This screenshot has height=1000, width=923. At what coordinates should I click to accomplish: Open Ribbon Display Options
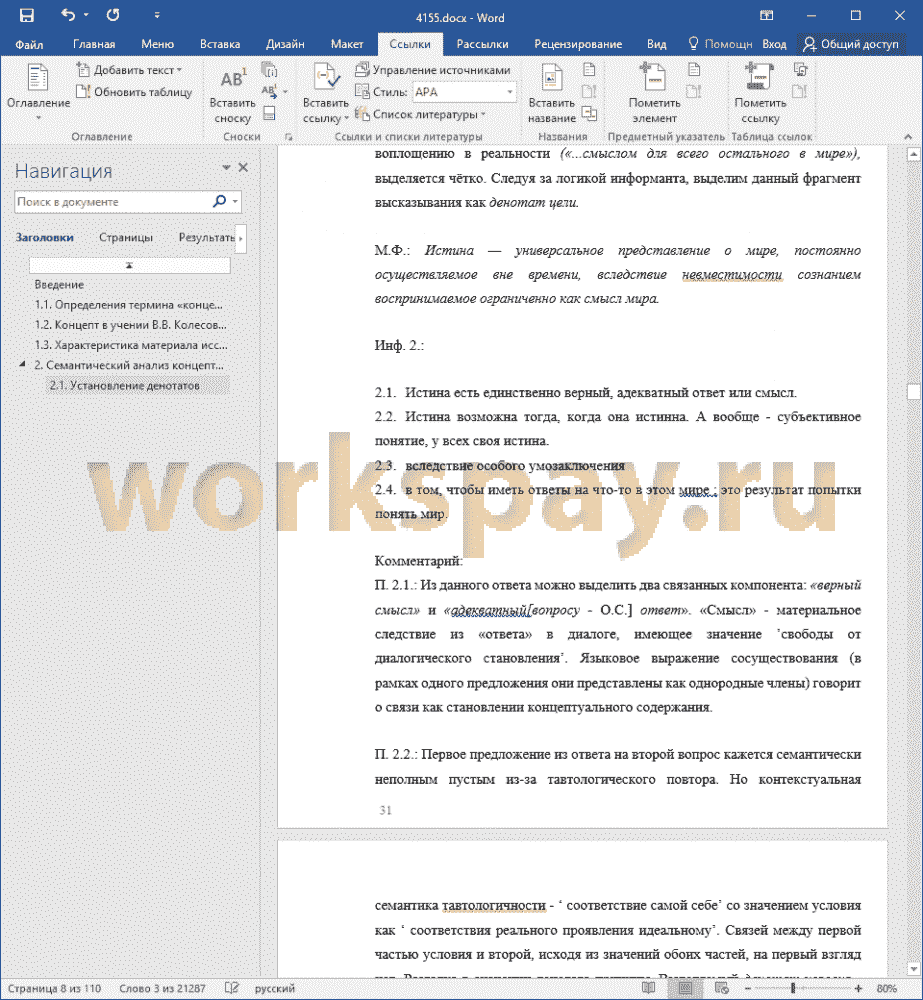(x=766, y=16)
